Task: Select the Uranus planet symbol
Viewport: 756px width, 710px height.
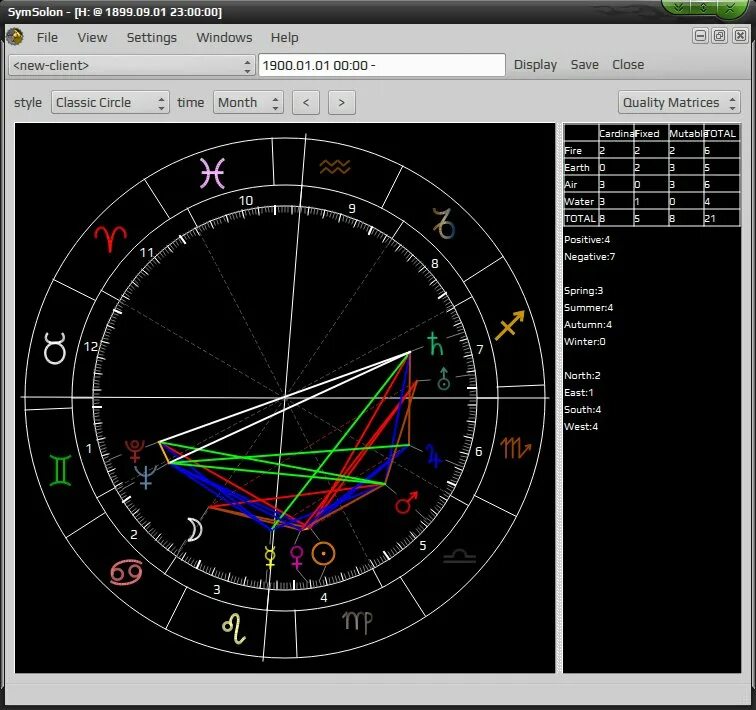Action: point(444,378)
